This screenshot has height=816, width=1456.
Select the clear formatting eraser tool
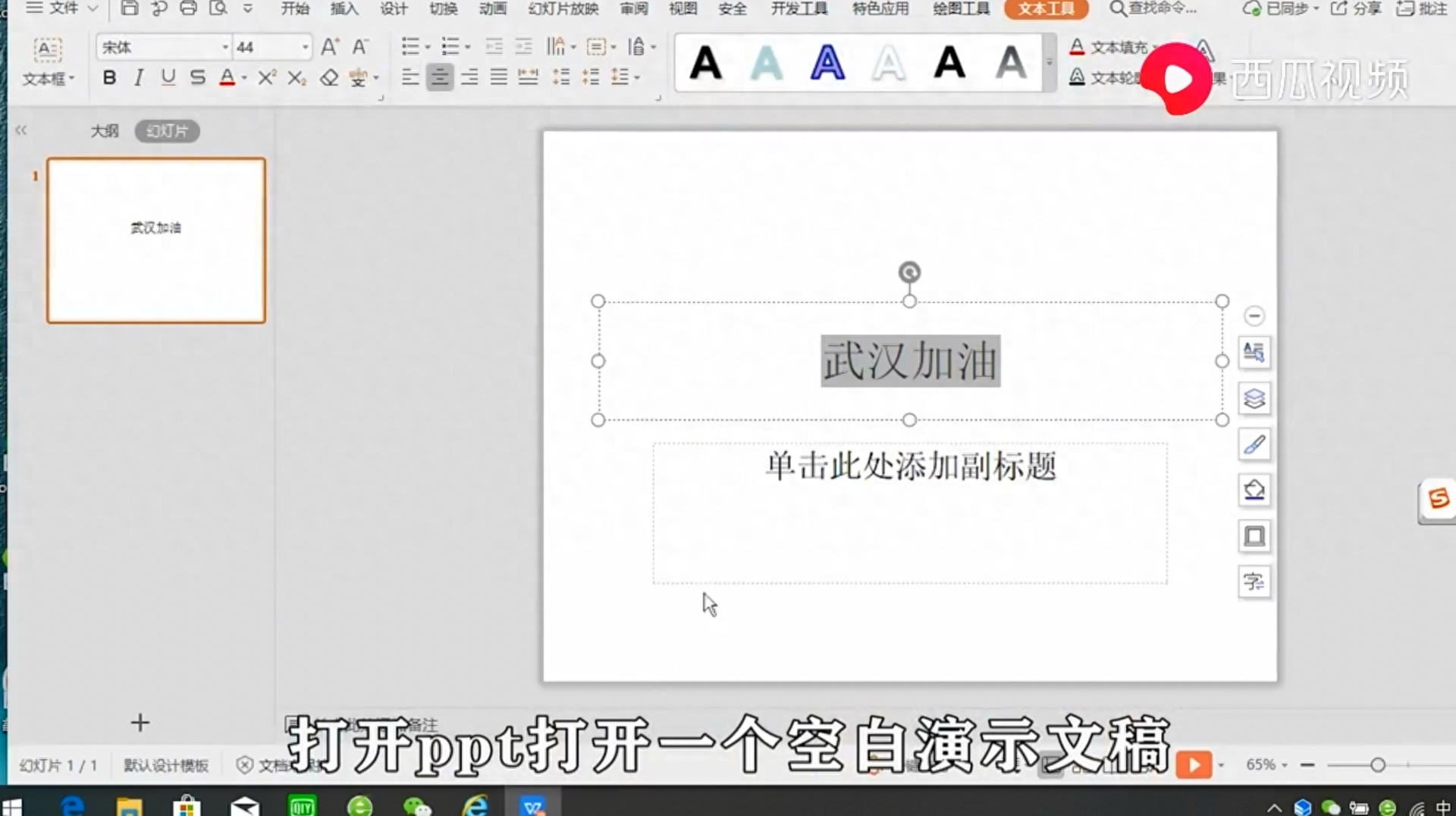coord(328,77)
